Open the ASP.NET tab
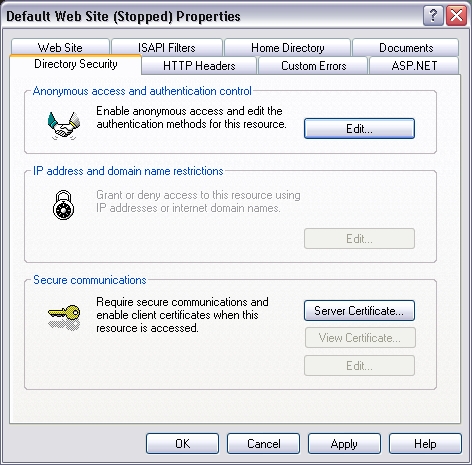Image resolution: width=472 pixels, height=465 pixels. tap(414, 66)
